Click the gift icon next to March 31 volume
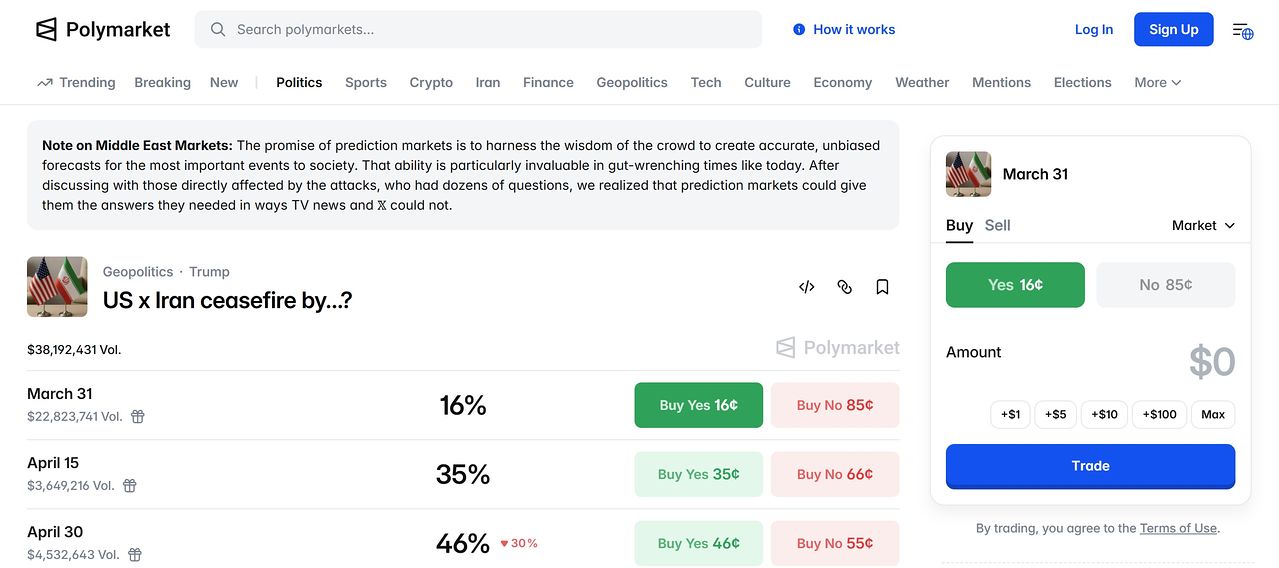Image resolution: width=1279 pixels, height=568 pixels. point(138,416)
